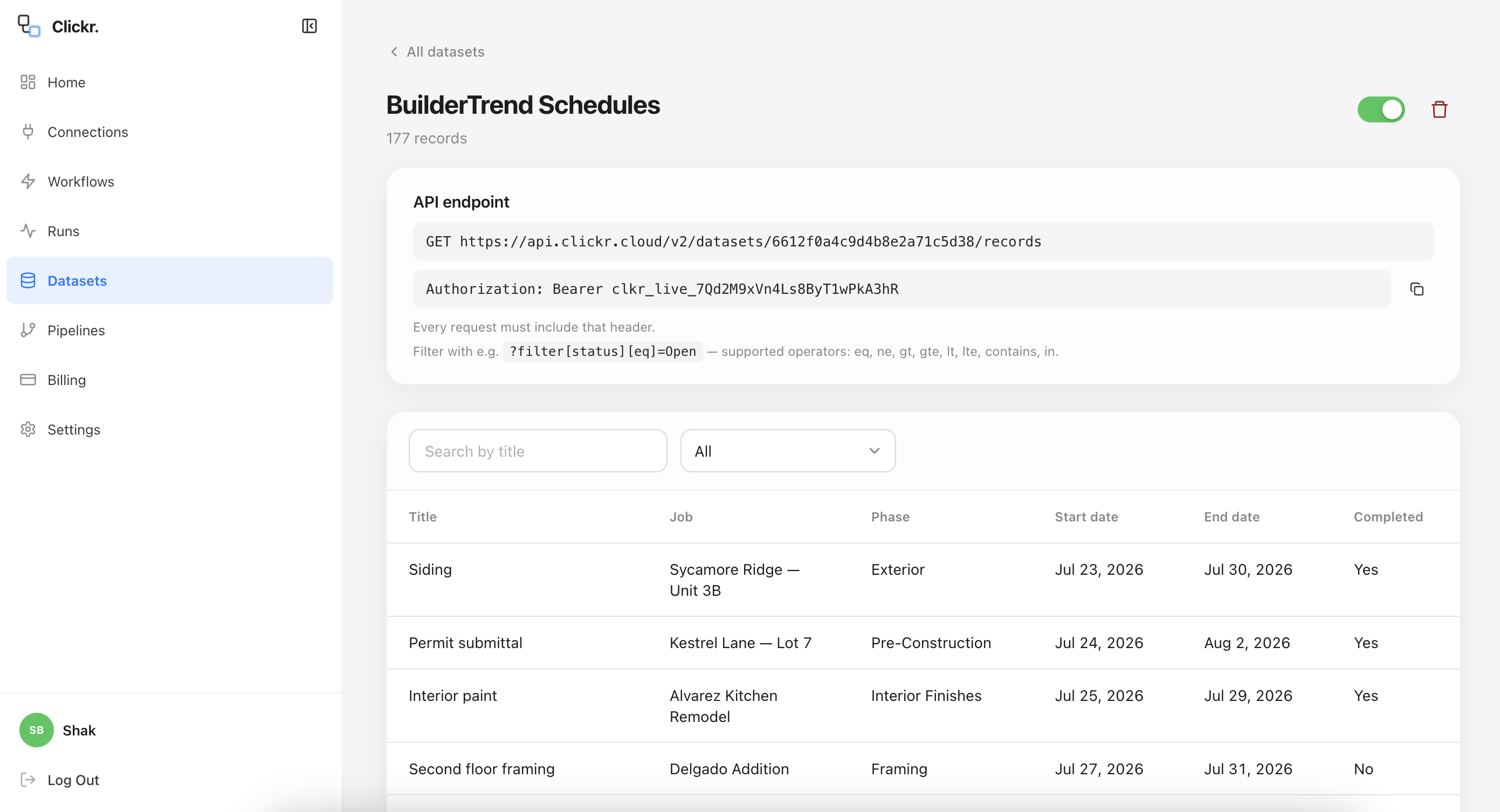
Task: Click the GET endpoint URL box
Action: 923,241
